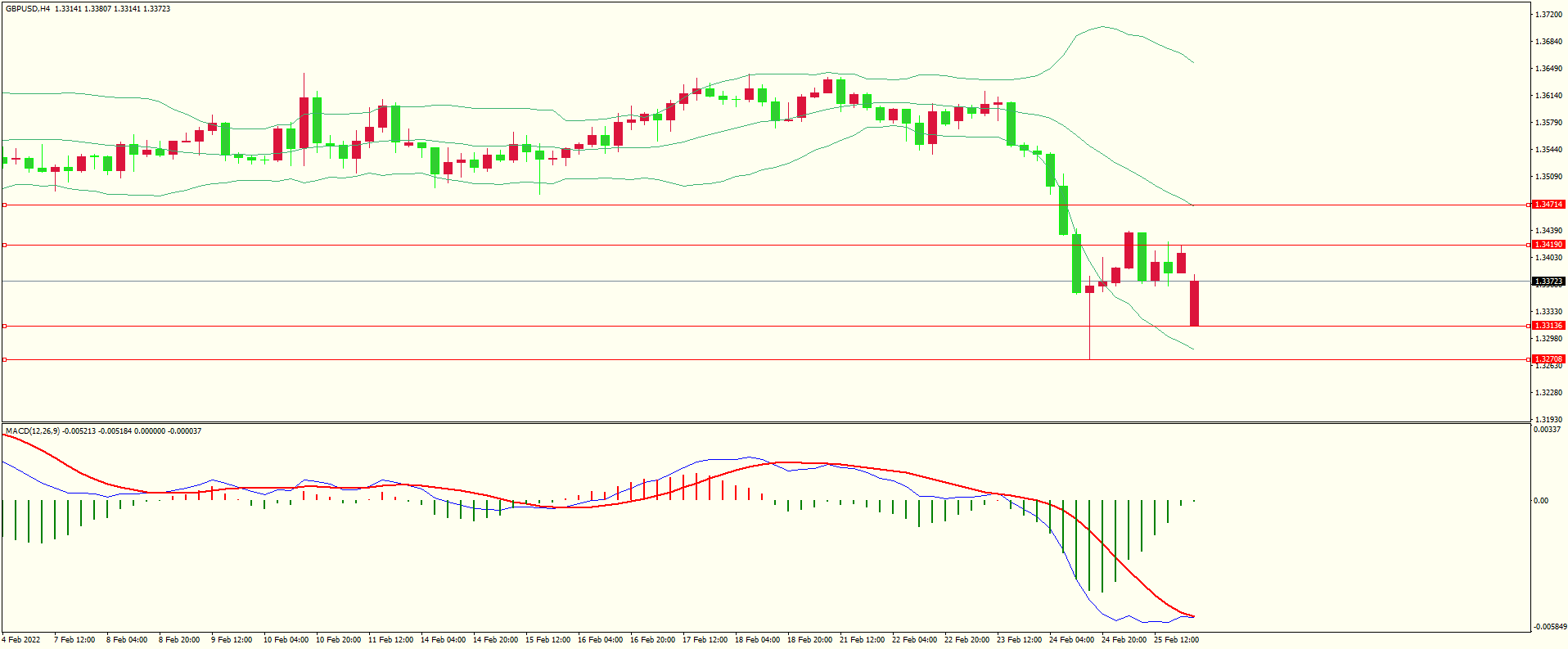Click the 1.32280 price scale value
The height and width of the screenshot is (649, 1568).
click(x=1548, y=393)
